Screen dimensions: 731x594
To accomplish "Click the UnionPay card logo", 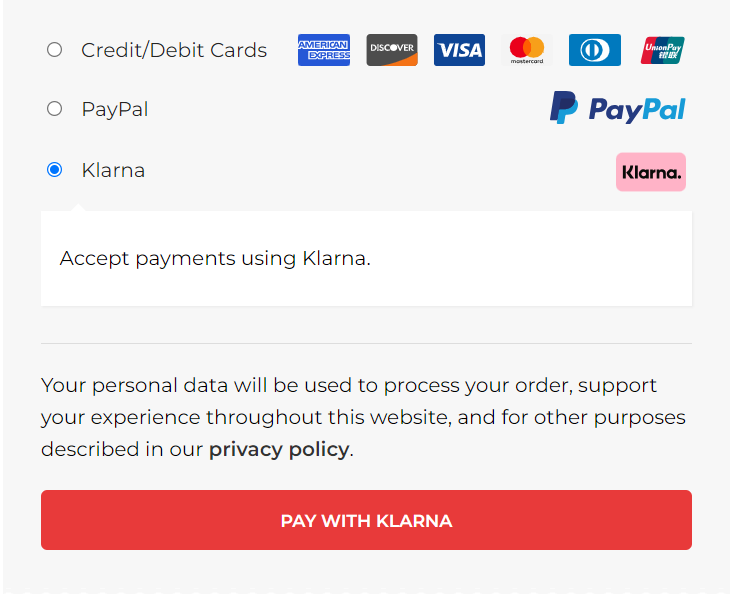I will (662, 50).
